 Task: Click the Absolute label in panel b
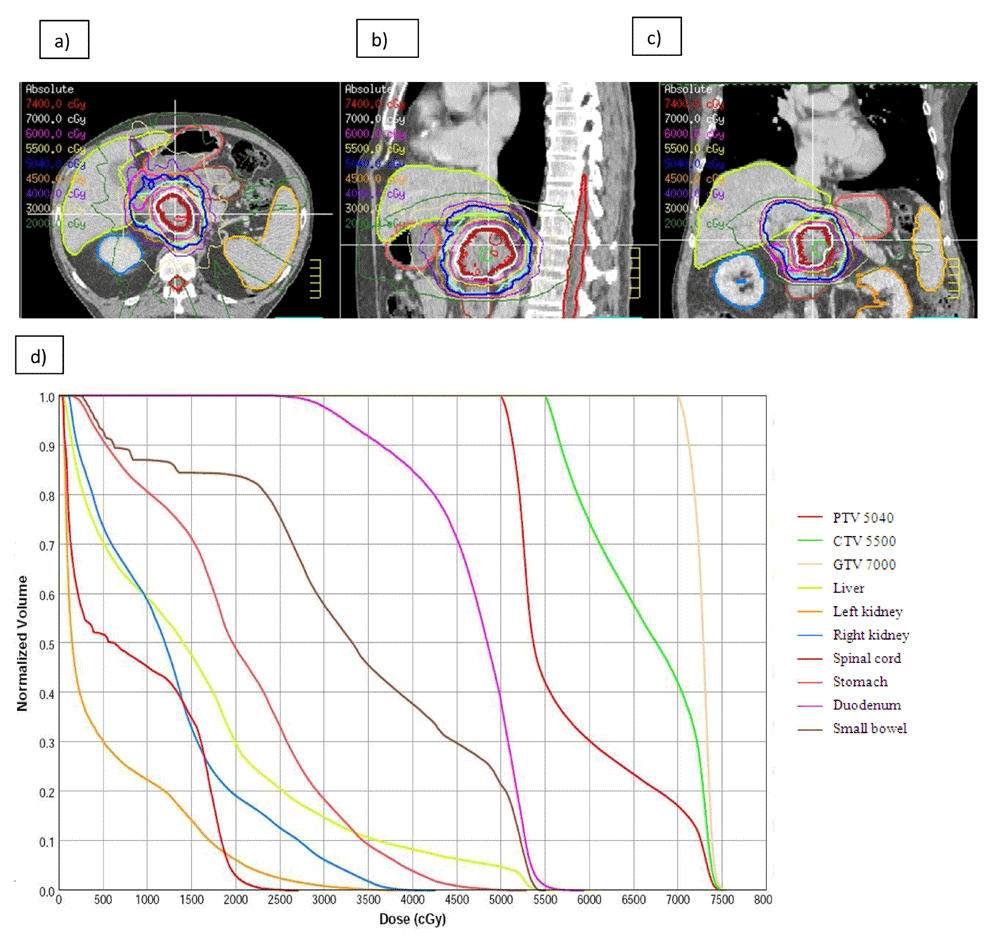[369, 89]
